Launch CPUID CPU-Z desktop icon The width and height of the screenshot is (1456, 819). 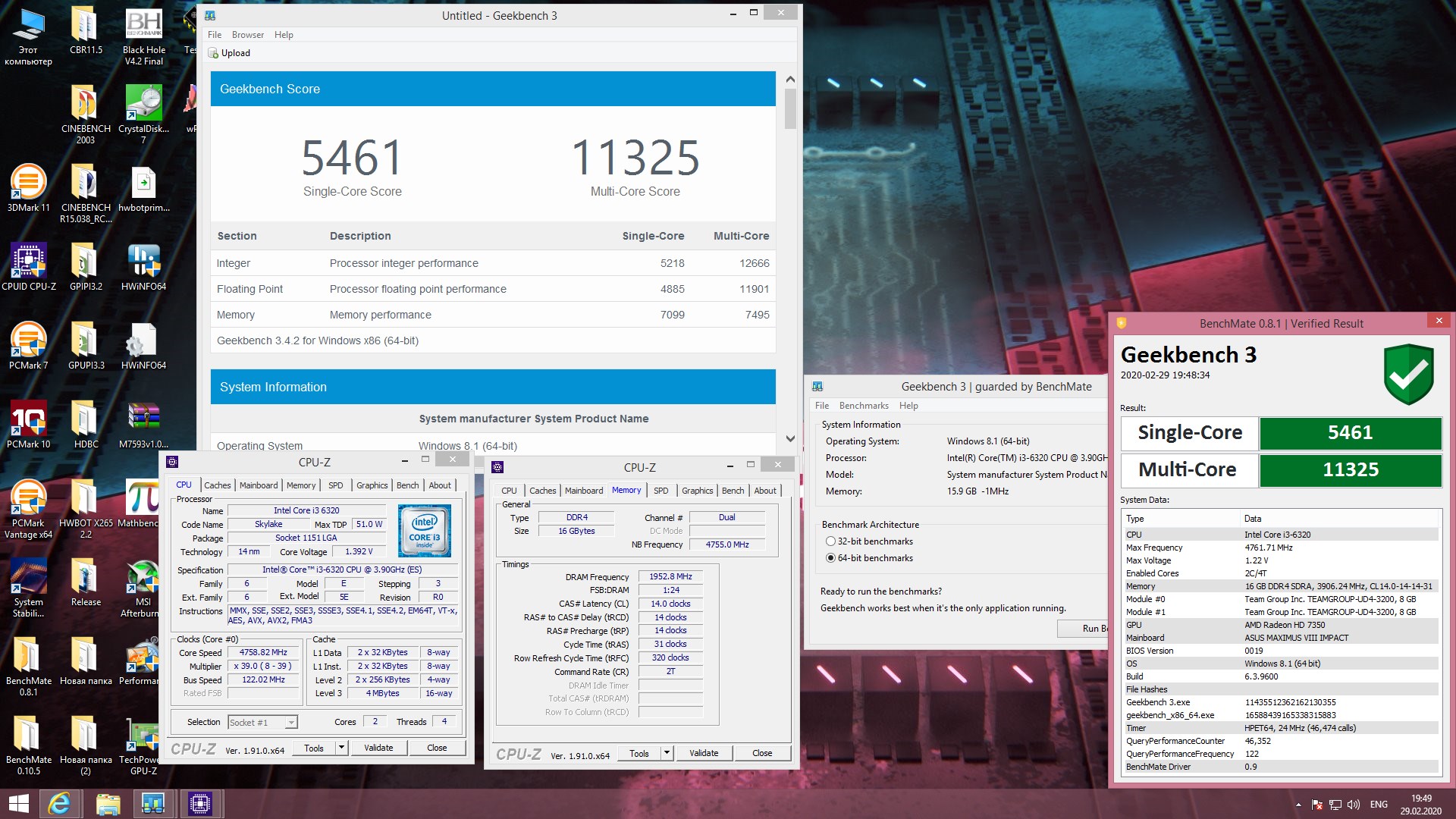(28, 266)
